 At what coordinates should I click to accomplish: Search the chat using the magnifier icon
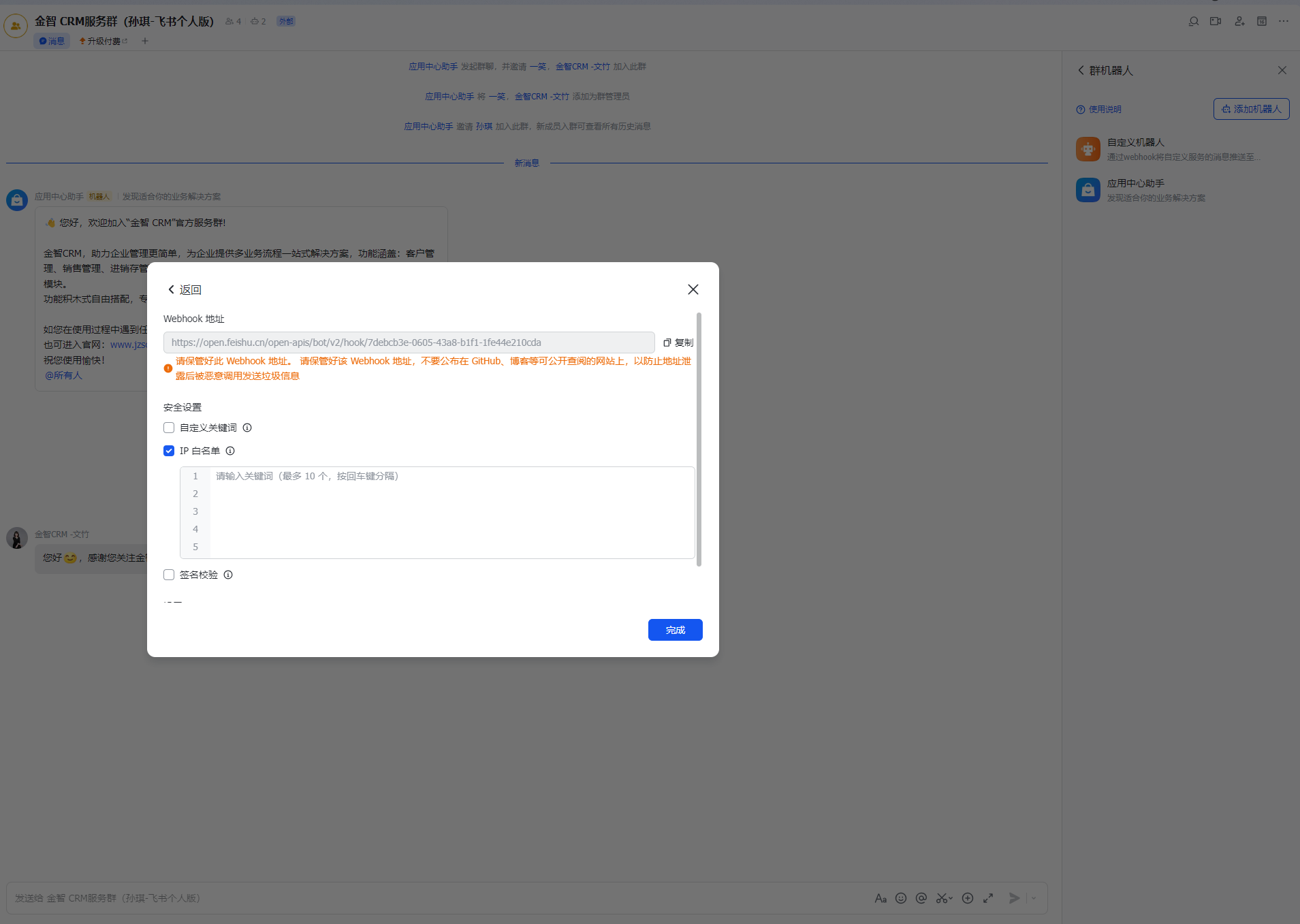tap(1193, 22)
